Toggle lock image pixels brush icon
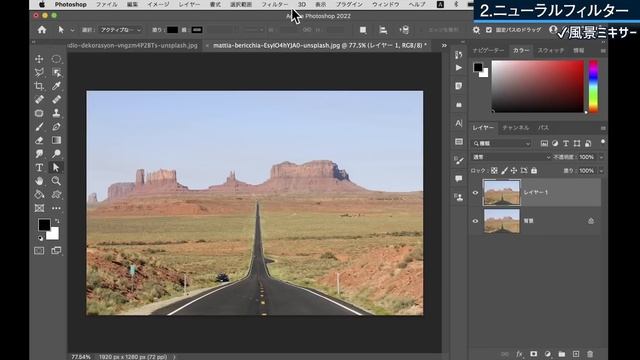This screenshot has height=360, width=640. click(504, 171)
